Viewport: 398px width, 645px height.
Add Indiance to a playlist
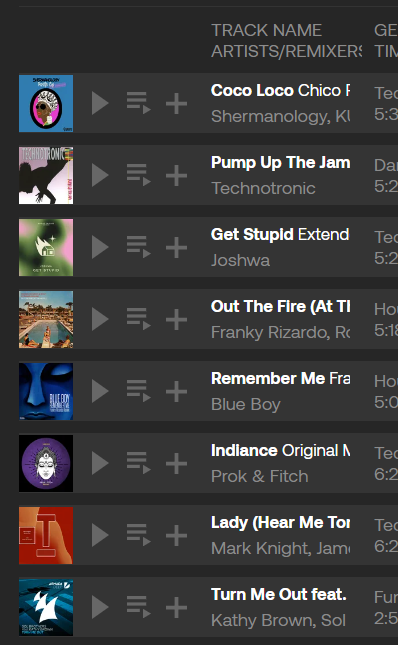click(176, 463)
